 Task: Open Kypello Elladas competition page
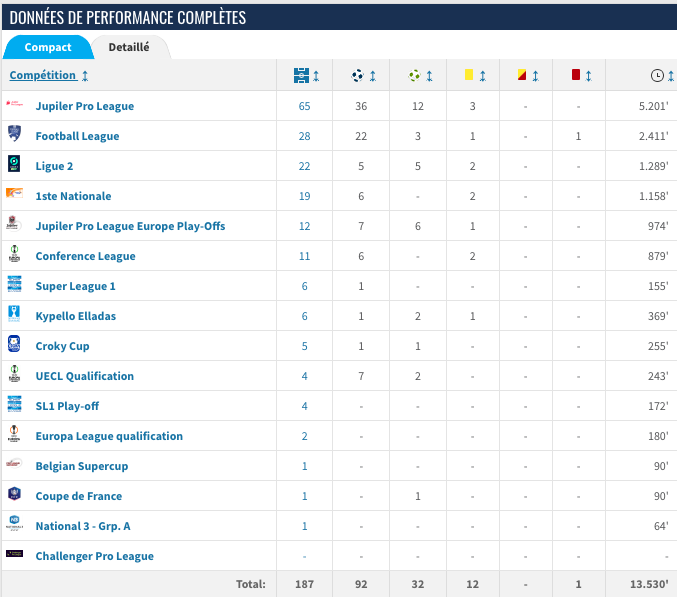coord(75,316)
